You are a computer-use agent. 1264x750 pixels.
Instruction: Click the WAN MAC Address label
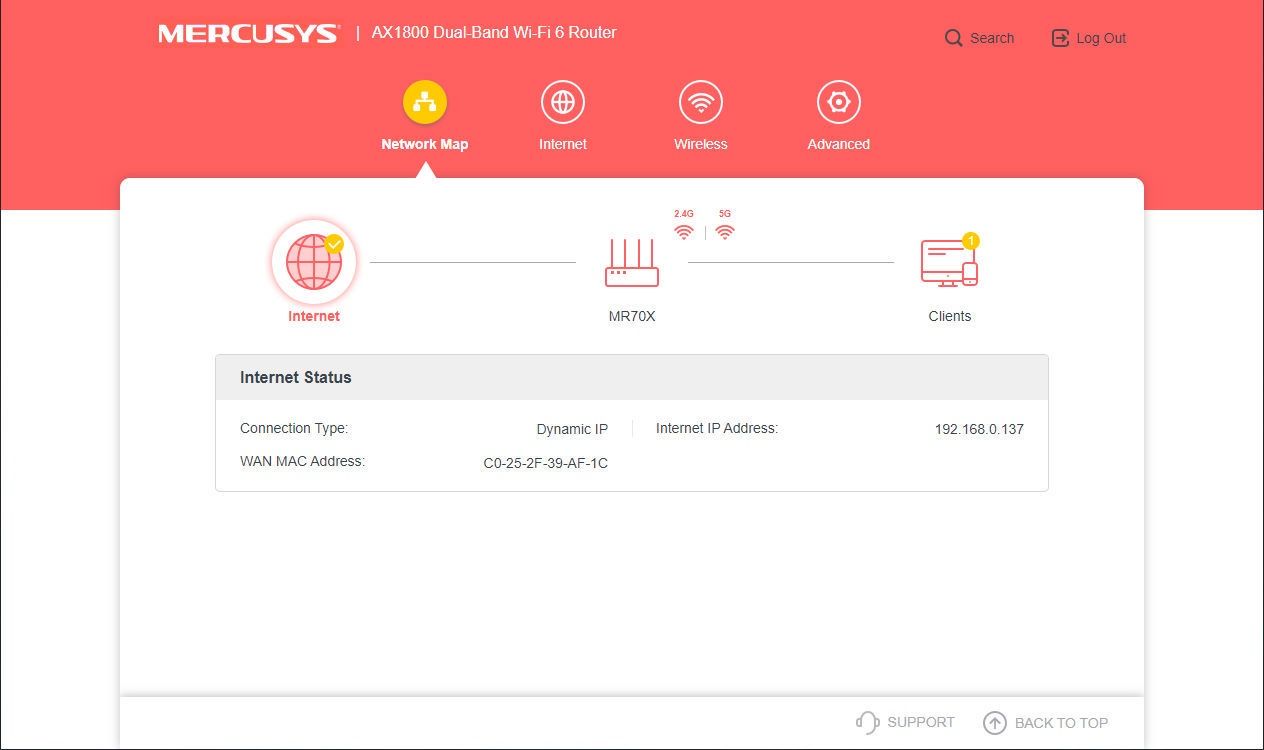pyautogui.click(x=302, y=461)
